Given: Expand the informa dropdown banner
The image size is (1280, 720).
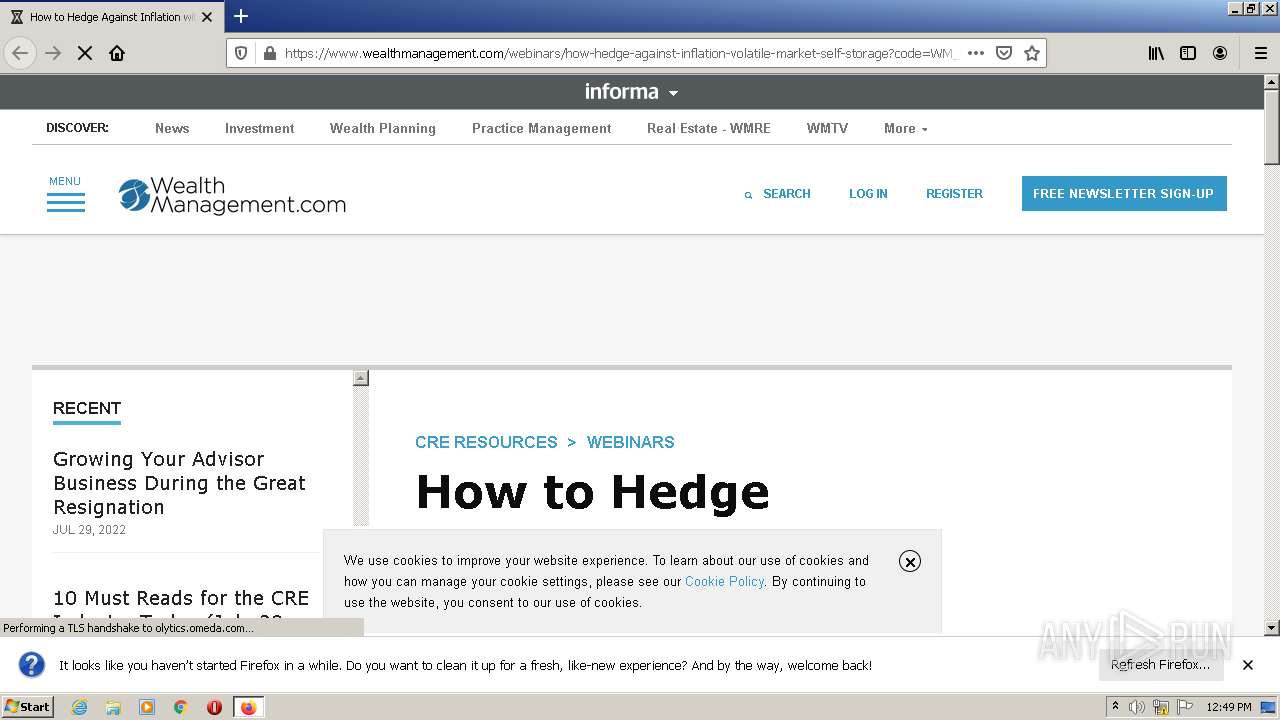Looking at the screenshot, I should [631, 92].
